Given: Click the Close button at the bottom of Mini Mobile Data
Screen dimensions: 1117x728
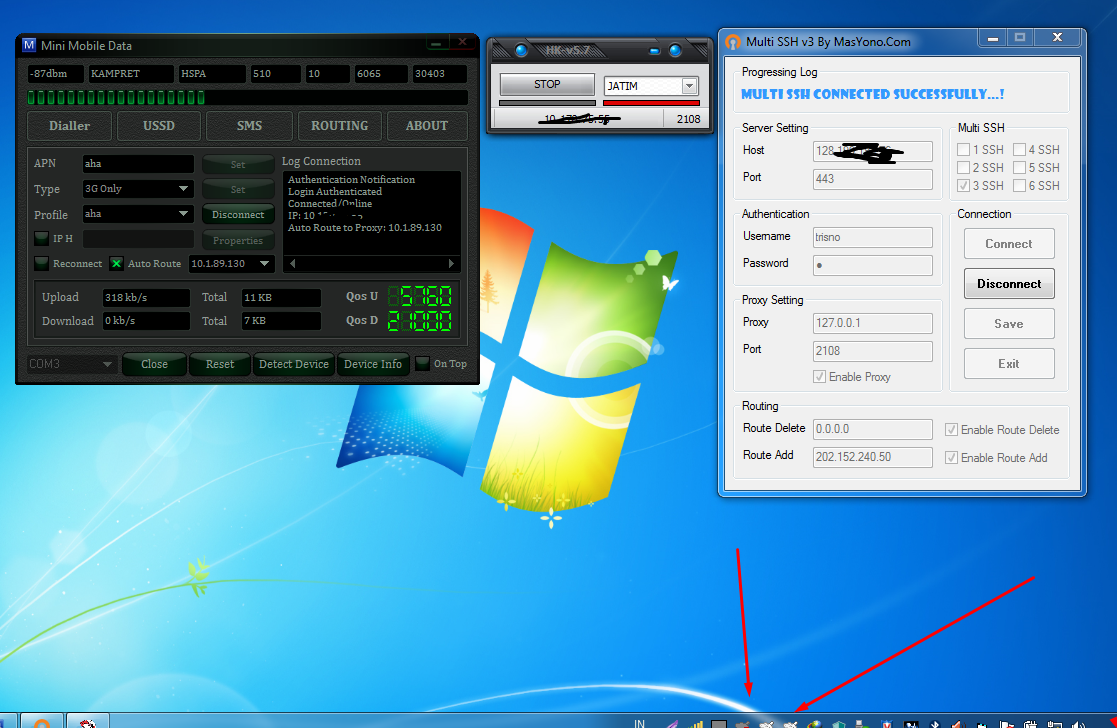Looking at the screenshot, I should click(x=155, y=364).
